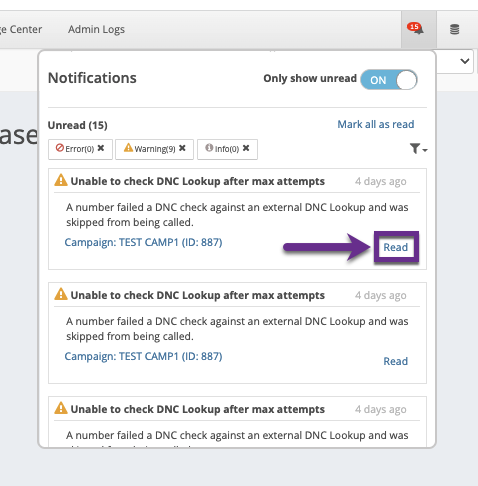The height and width of the screenshot is (486, 478).
Task: Open Campaign TEST CAMP1 link in first notification
Action: [143, 242]
